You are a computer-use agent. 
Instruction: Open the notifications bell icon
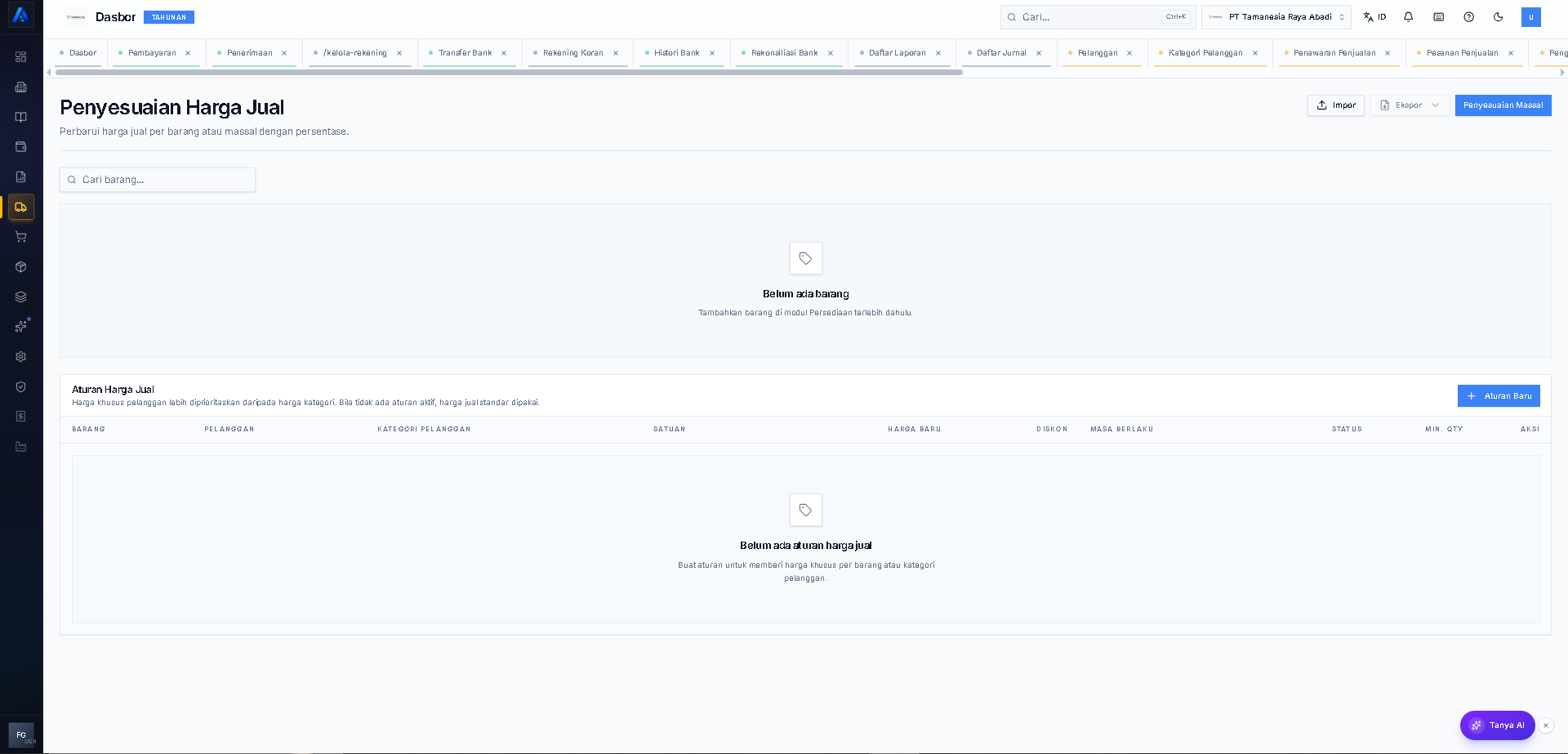tap(1409, 17)
